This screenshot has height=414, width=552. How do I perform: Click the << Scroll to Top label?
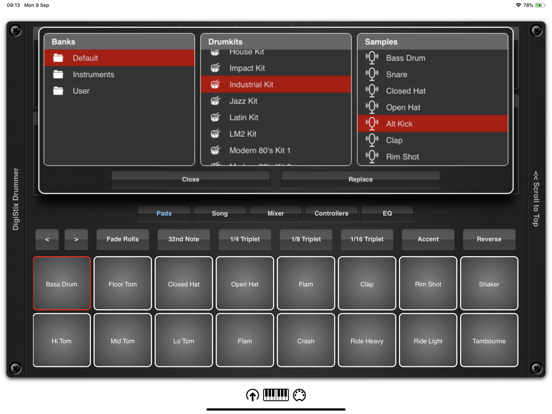click(536, 199)
